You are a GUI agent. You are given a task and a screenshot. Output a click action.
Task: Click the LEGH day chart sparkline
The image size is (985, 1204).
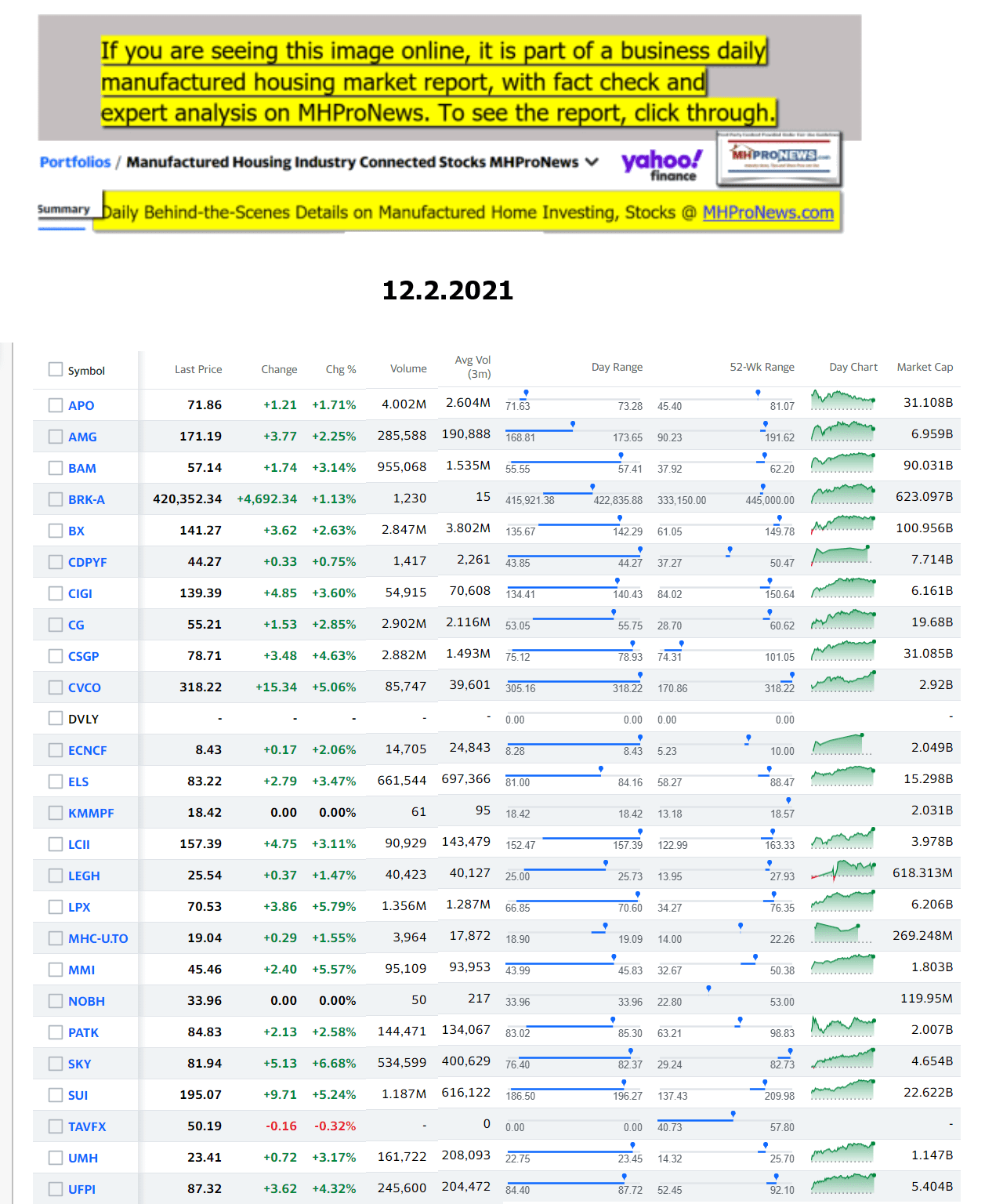tap(843, 871)
